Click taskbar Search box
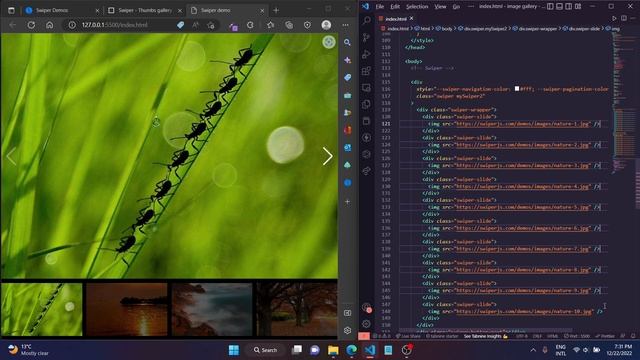Image resolution: width=640 pixels, height=360 pixels. 265,350
